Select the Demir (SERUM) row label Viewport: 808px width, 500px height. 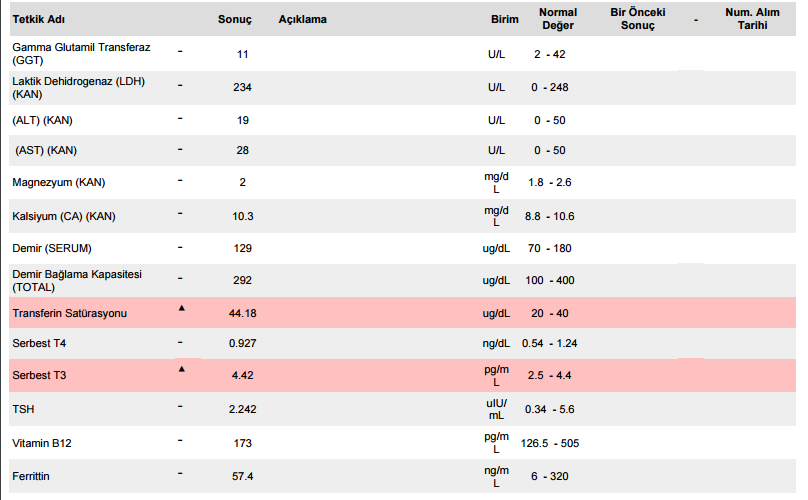[x=52, y=248]
